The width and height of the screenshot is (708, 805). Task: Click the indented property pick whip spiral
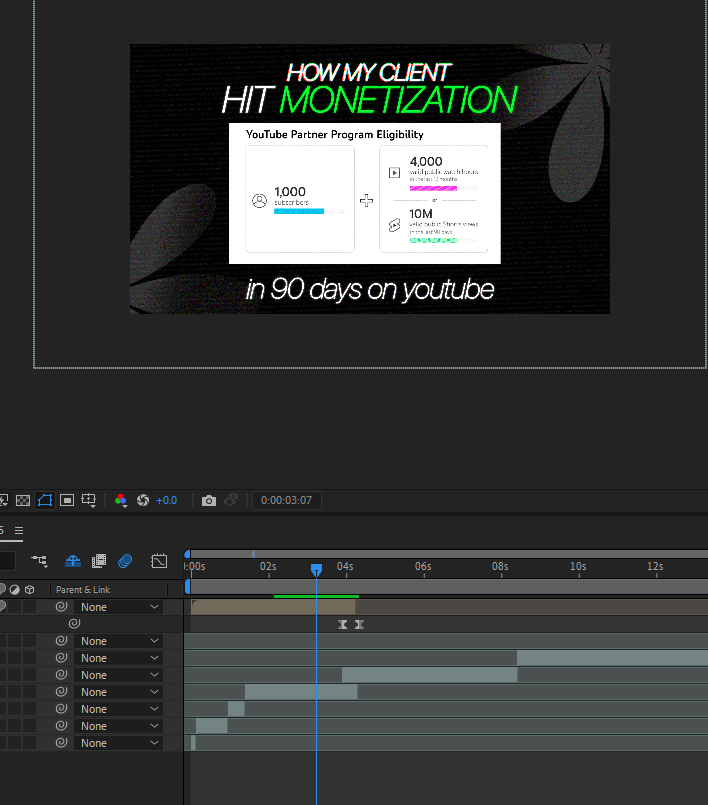coord(74,624)
